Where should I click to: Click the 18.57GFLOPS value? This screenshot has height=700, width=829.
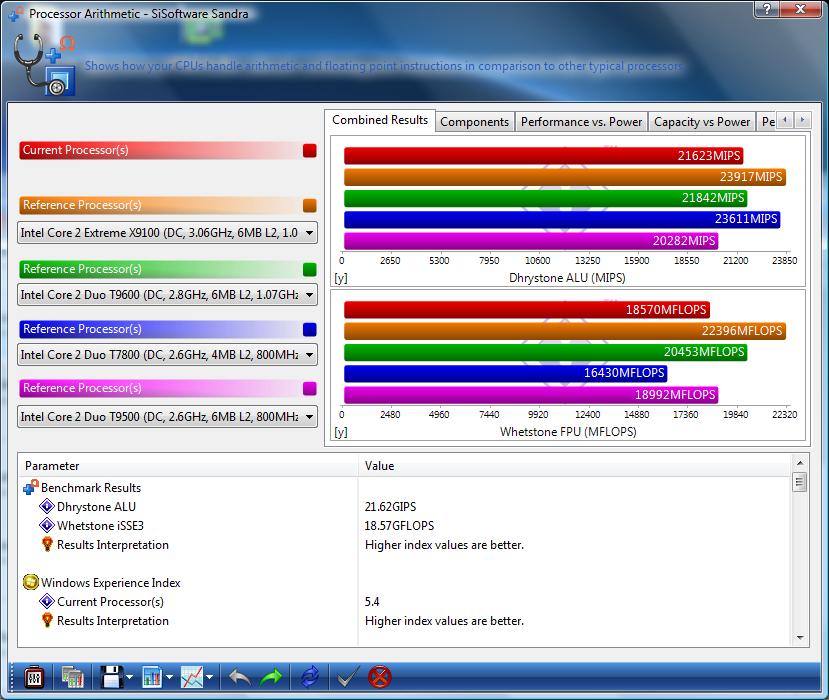click(x=399, y=526)
